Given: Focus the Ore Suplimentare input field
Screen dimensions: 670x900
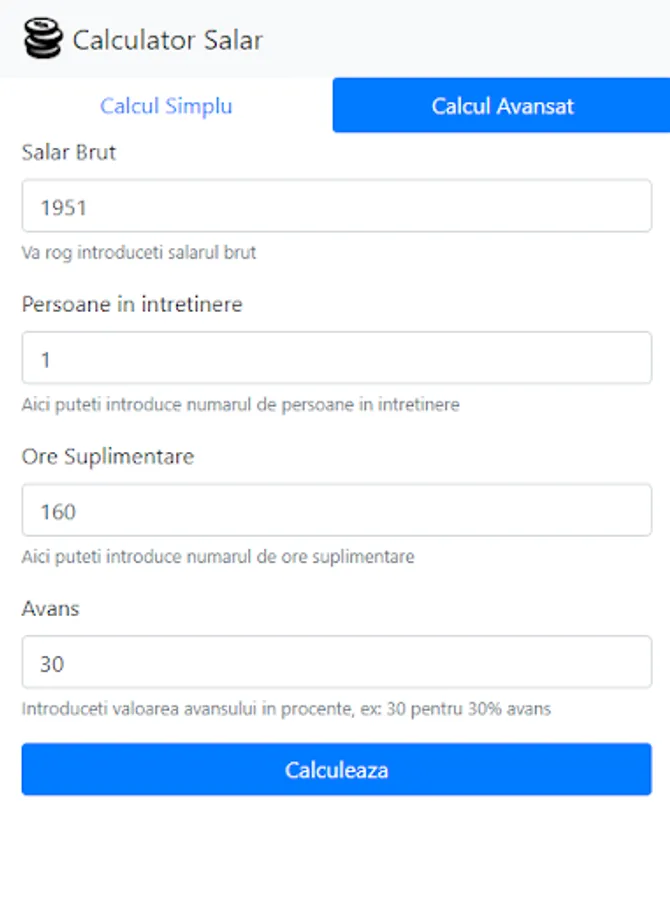Looking at the screenshot, I should pos(336,511).
